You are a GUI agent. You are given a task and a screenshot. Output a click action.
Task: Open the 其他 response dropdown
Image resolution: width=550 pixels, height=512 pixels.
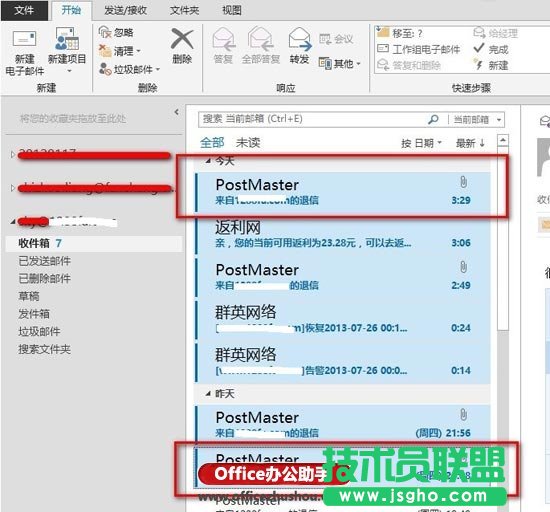pyautogui.click(x=340, y=63)
